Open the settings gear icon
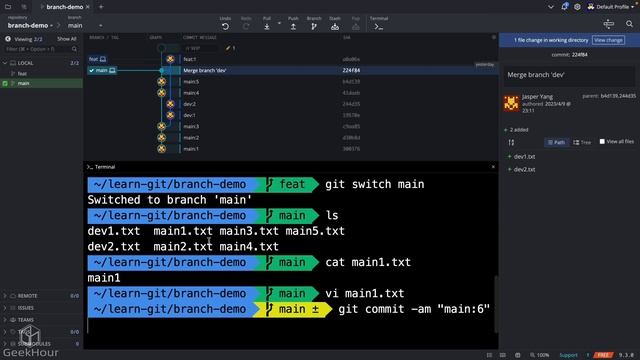 point(577,7)
